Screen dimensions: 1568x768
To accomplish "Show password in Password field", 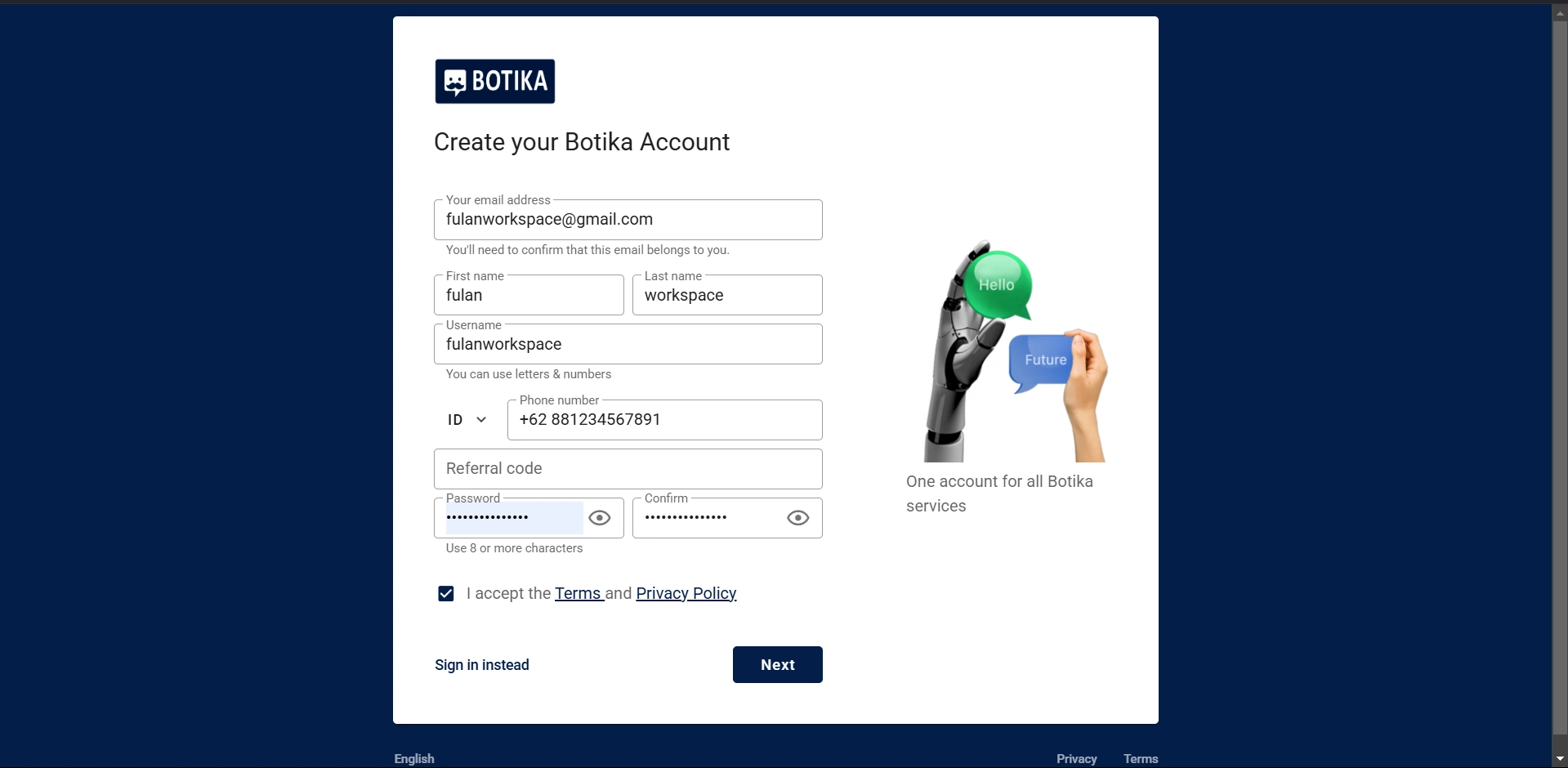I will [x=600, y=518].
